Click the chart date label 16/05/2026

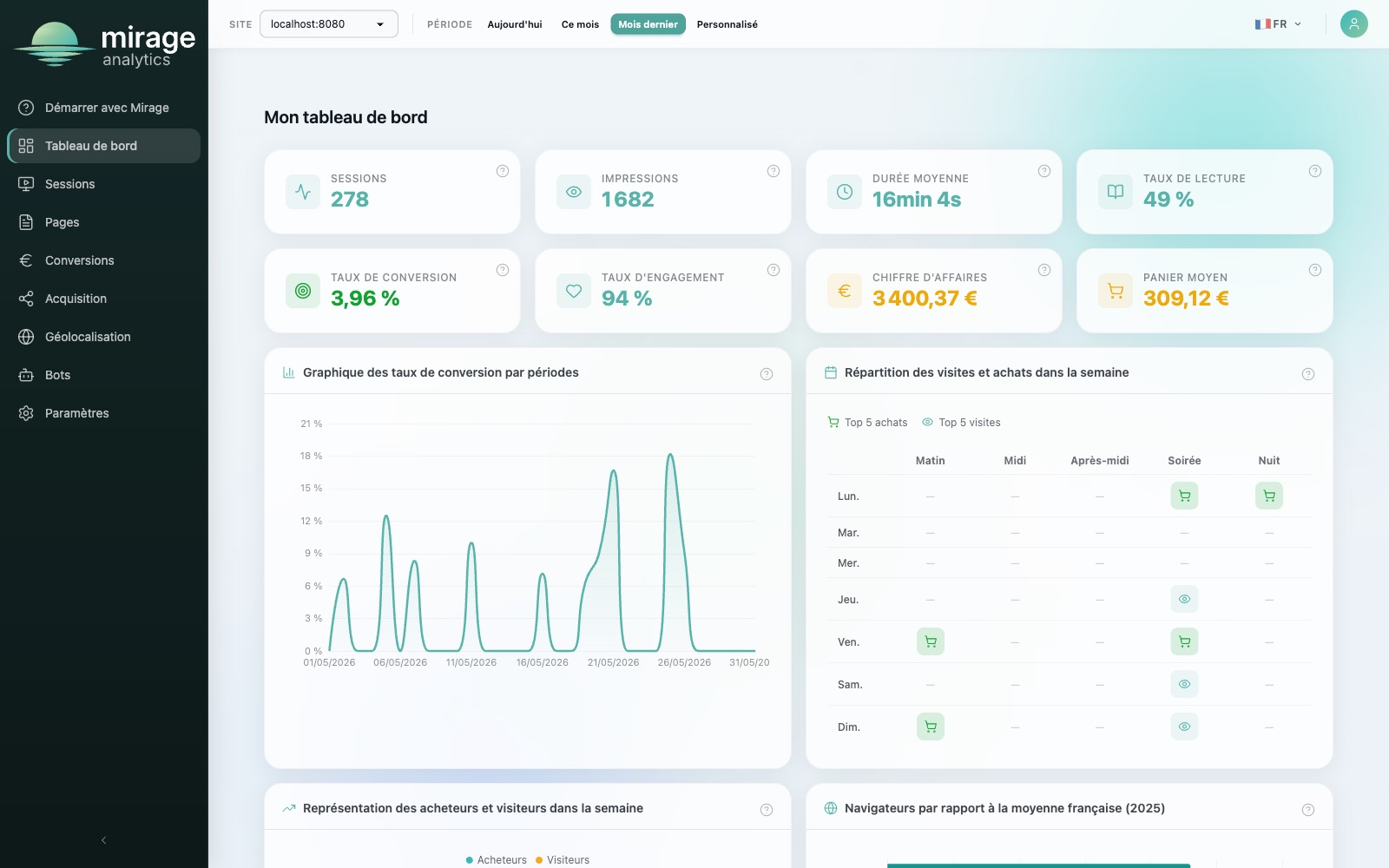(x=543, y=662)
